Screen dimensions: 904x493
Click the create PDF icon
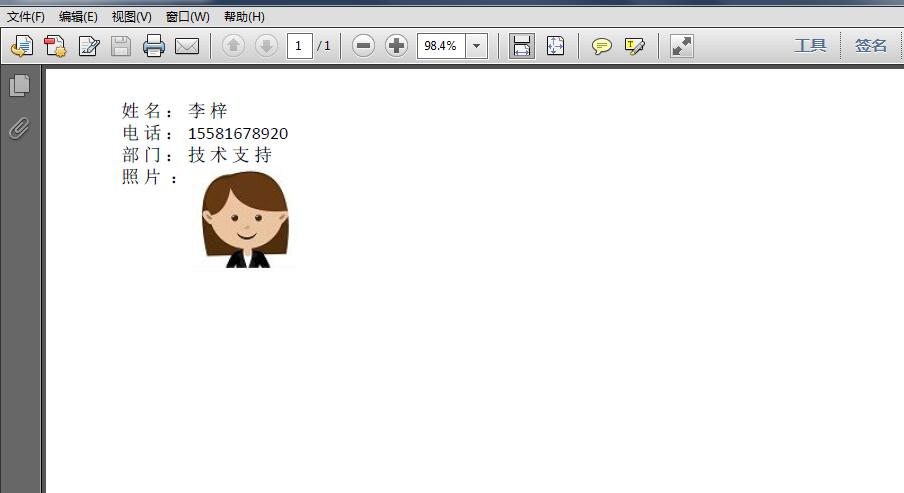[x=56, y=46]
